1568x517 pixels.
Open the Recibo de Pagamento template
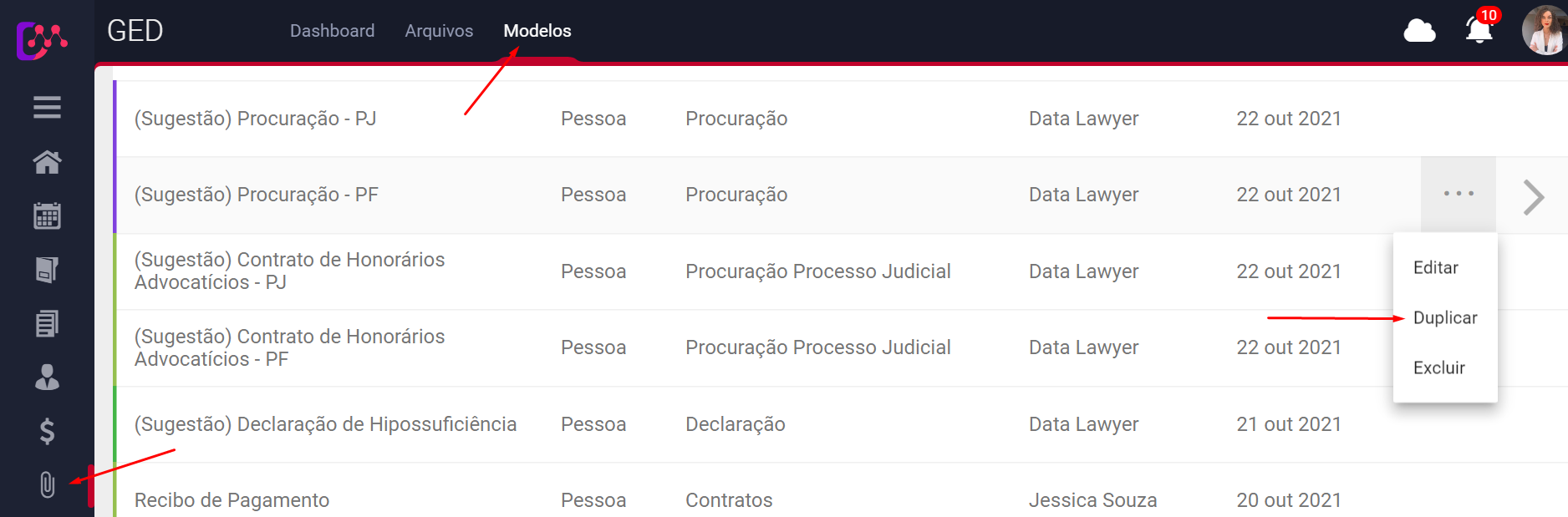232,500
